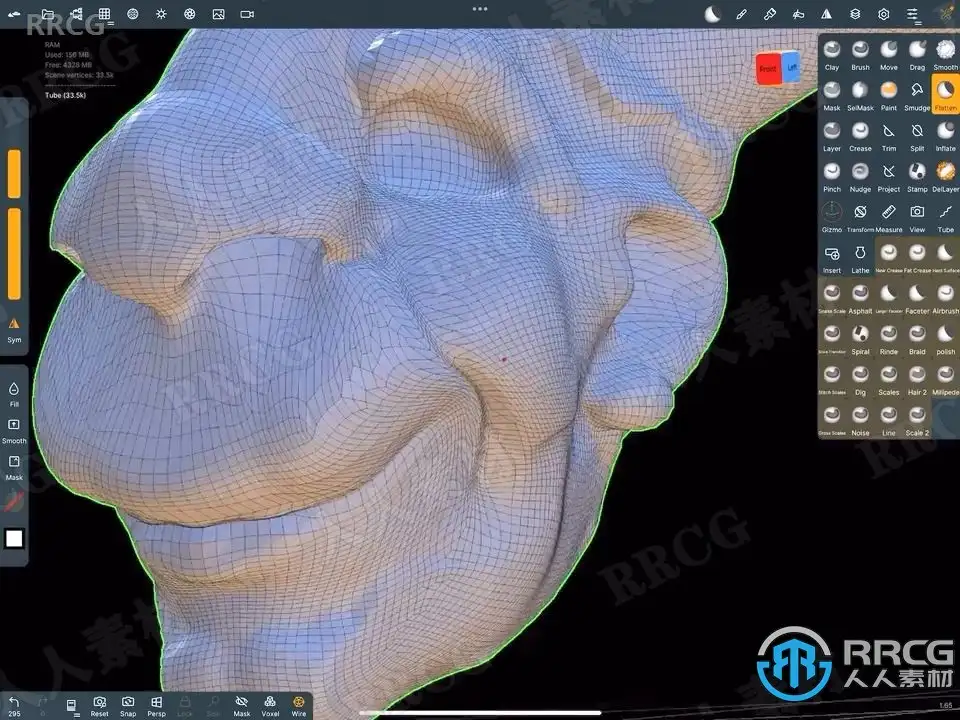Choose the Spiral custom brush
Screen dimensions: 960x720
tap(860, 339)
